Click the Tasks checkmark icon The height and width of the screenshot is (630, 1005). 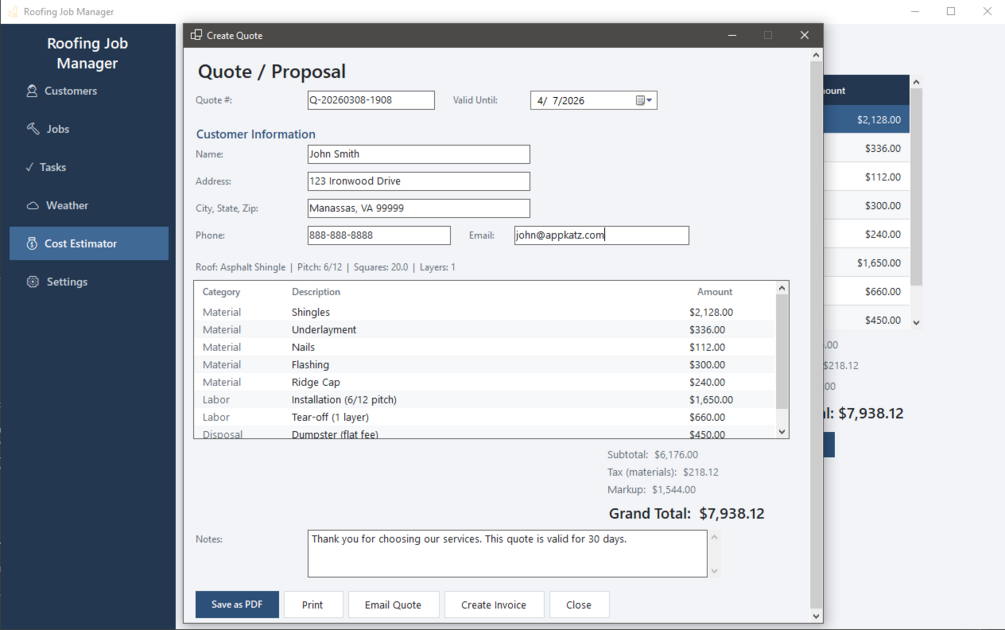(x=29, y=167)
